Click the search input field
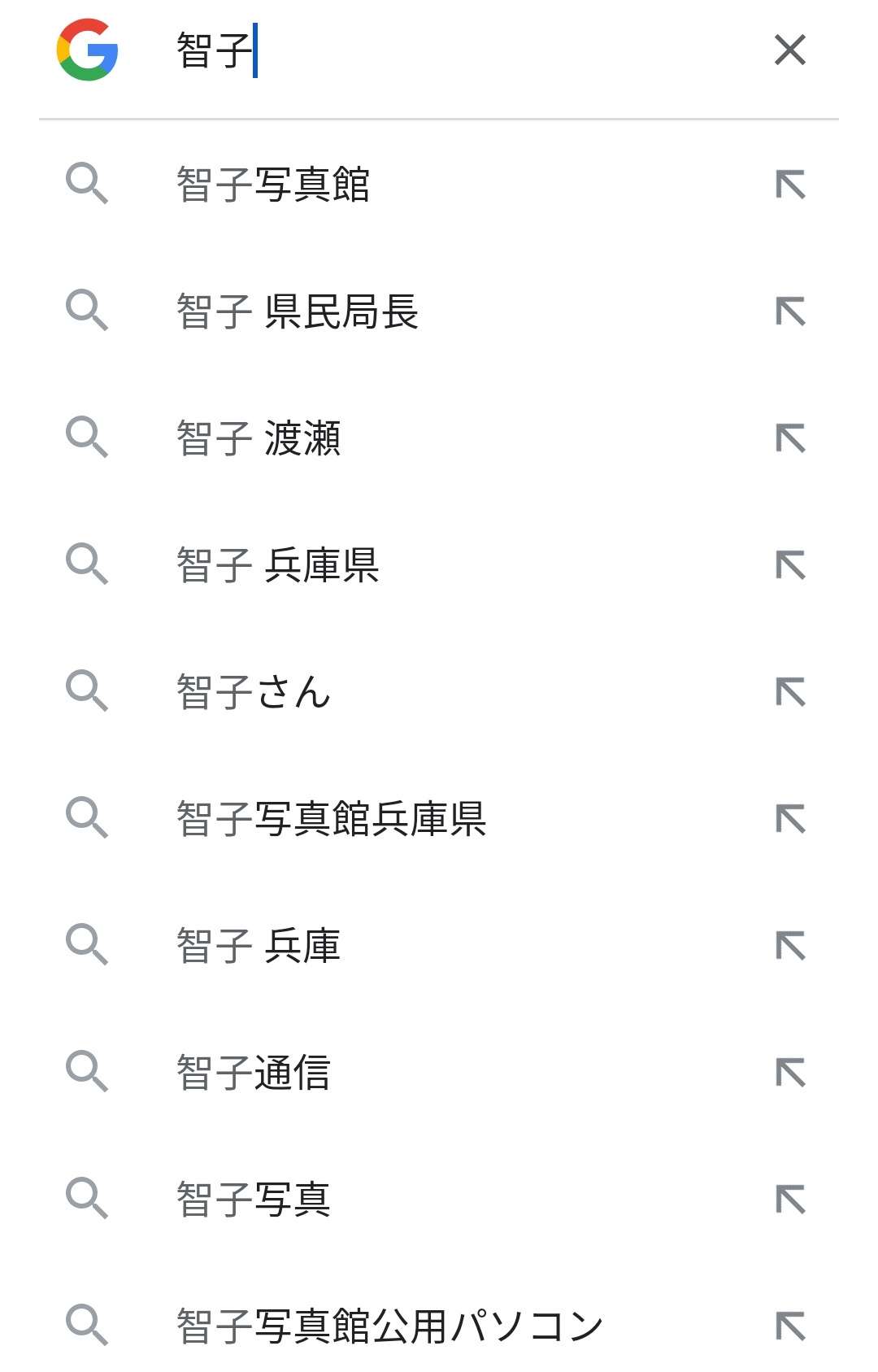The image size is (878, 1372). pos(472,50)
